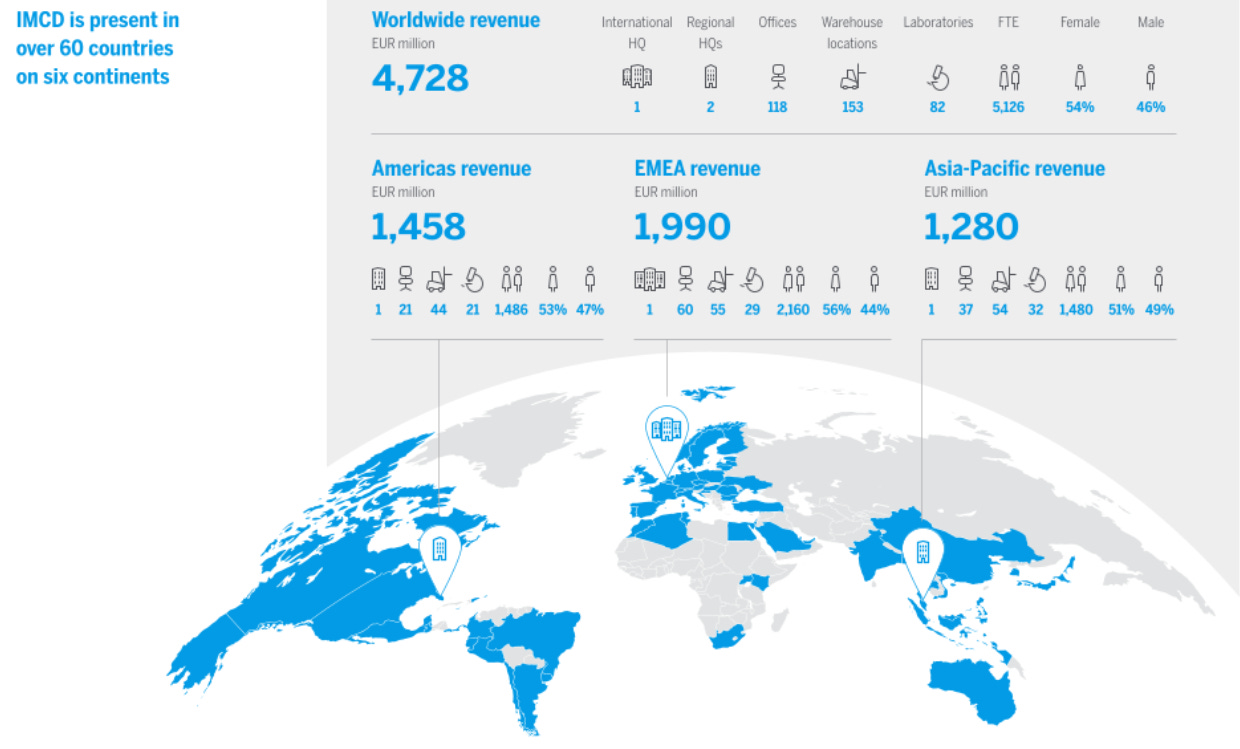This screenshot has width=1240, height=749.
Task: Click the 5,126 worldwide FTE value
Action: pyautogui.click(x=1008, y=107)
